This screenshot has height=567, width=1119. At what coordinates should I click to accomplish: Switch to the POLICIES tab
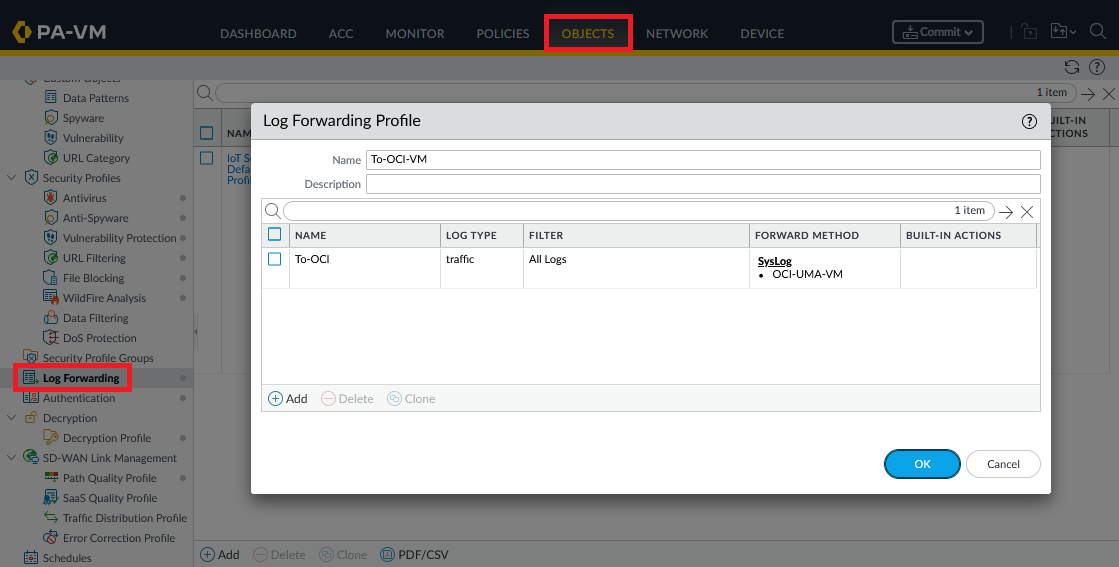coord(502,33)
